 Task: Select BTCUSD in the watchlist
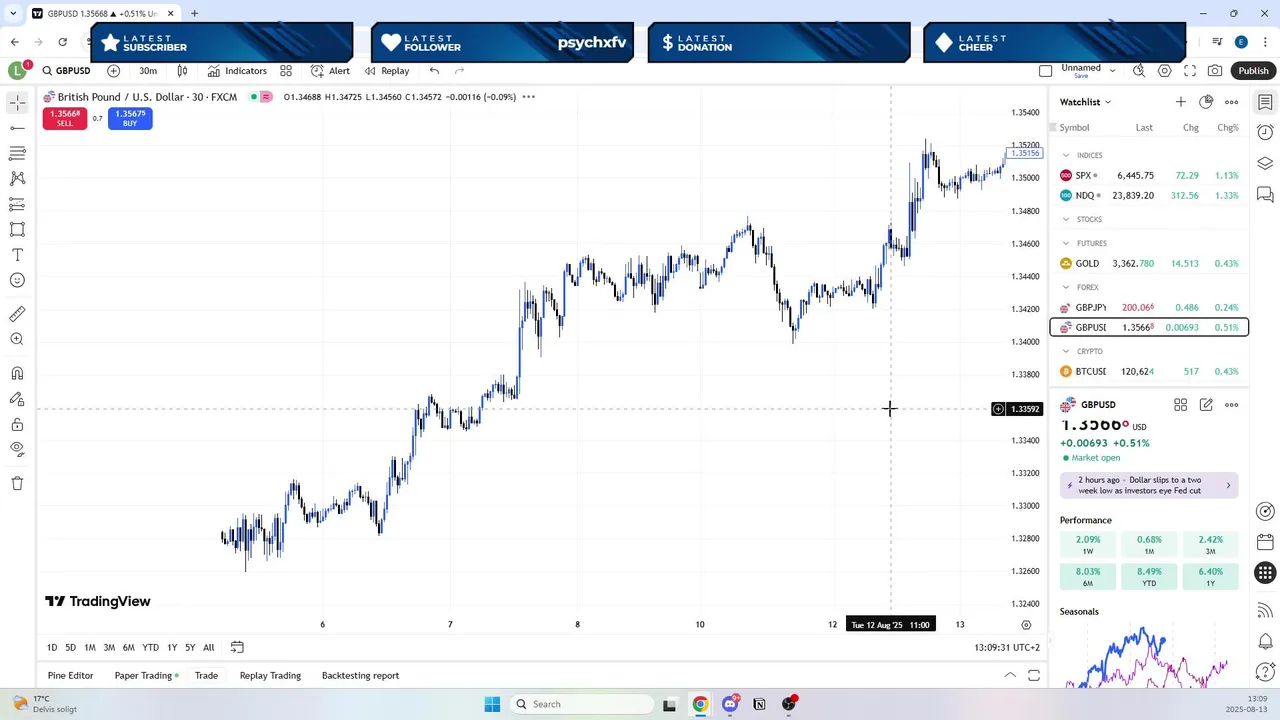pyautogui.click(x=1149, y=371)
